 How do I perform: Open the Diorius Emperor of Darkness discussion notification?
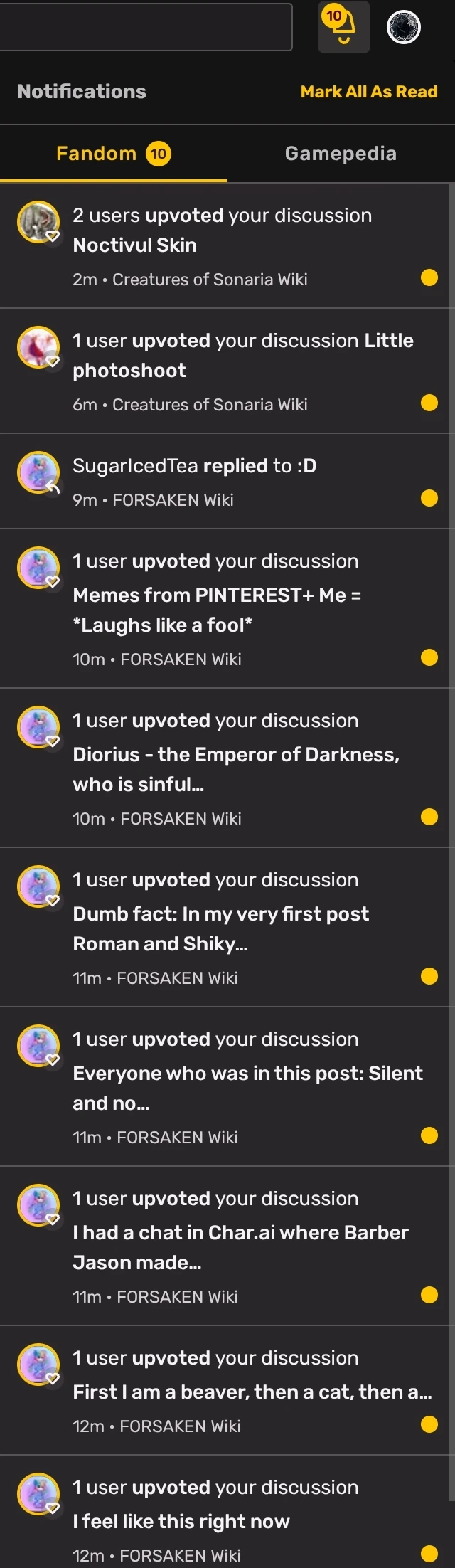235,754
